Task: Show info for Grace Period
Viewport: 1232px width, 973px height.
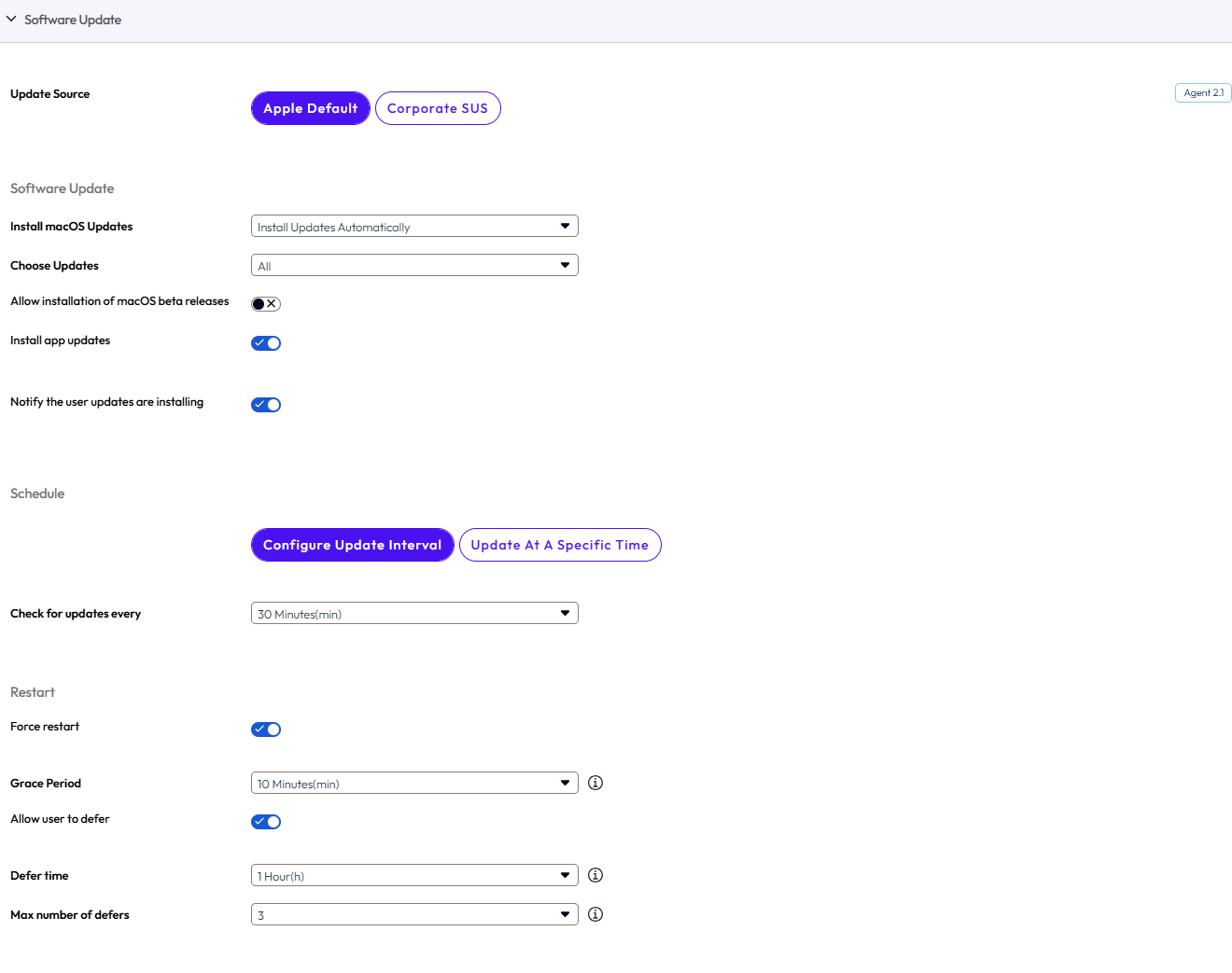Action: pyautogui.click(x=595, y=783)
